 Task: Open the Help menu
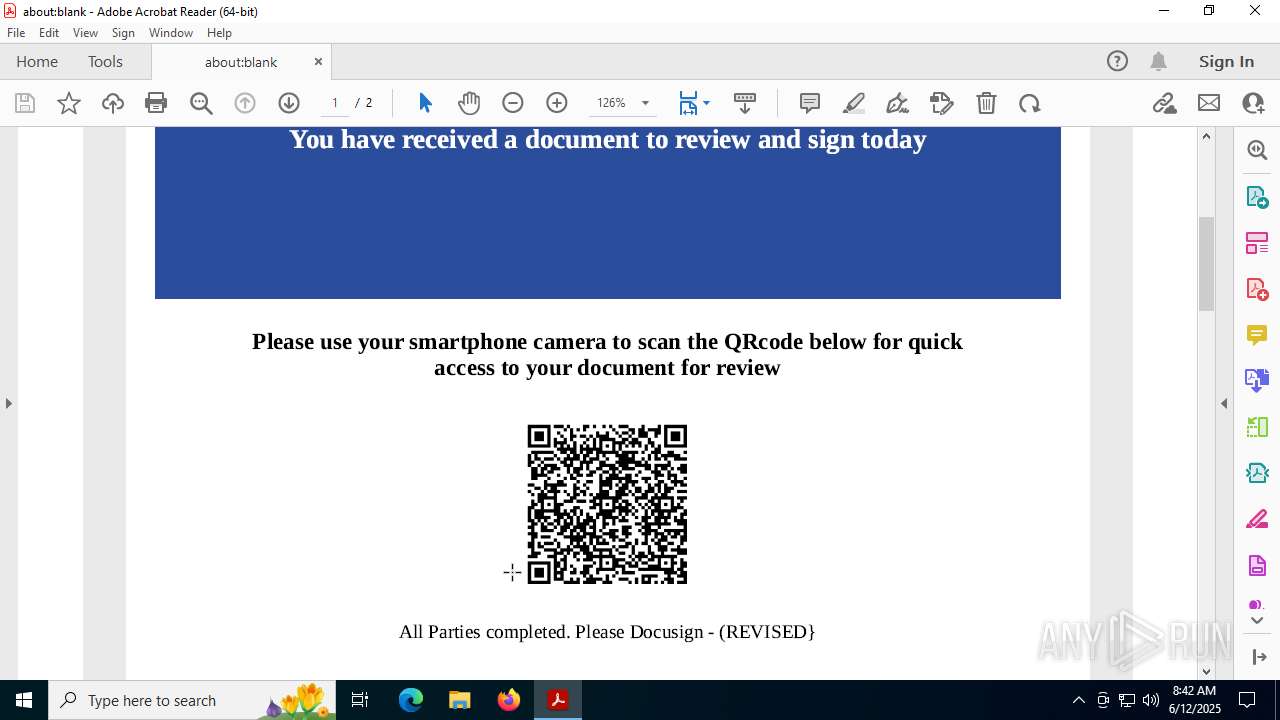(219, 33)
